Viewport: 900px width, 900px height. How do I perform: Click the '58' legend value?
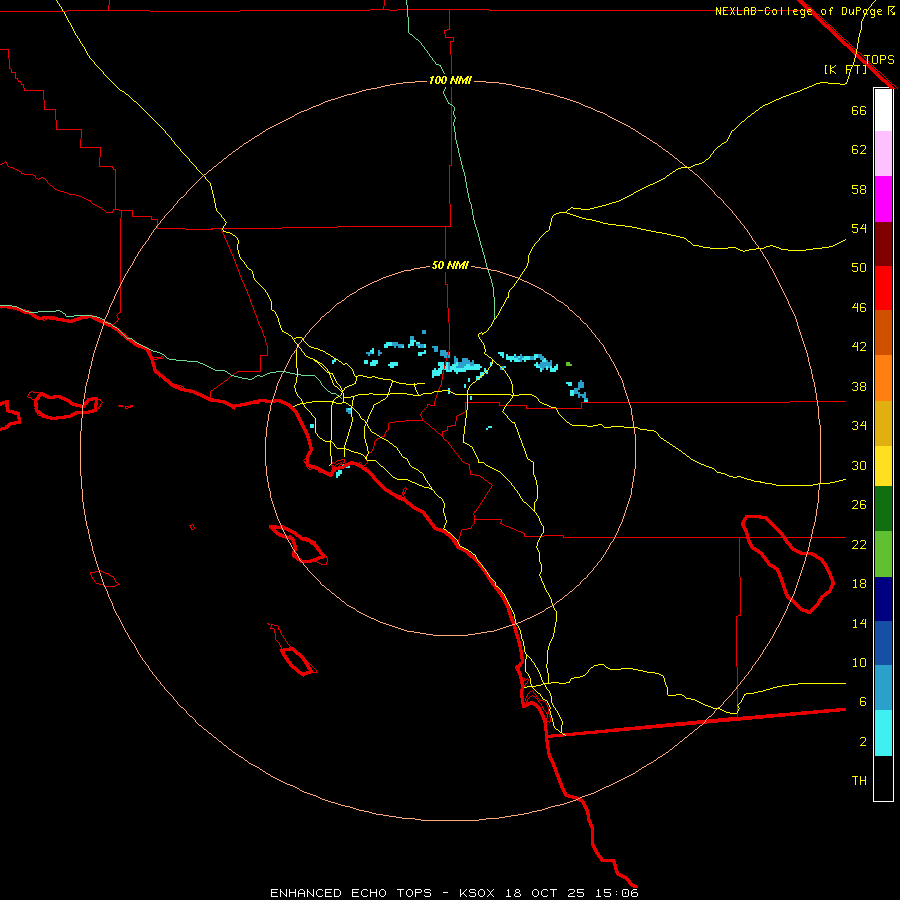coord(859,189)
